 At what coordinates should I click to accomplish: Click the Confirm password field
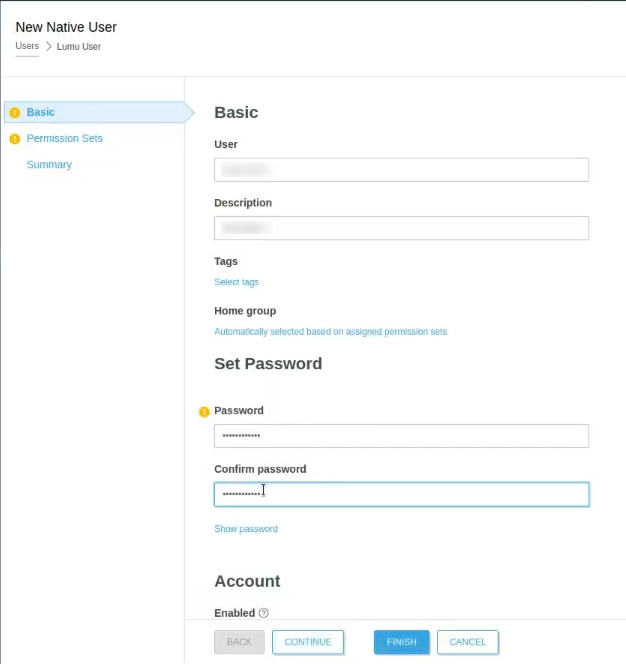pos(401,494)
